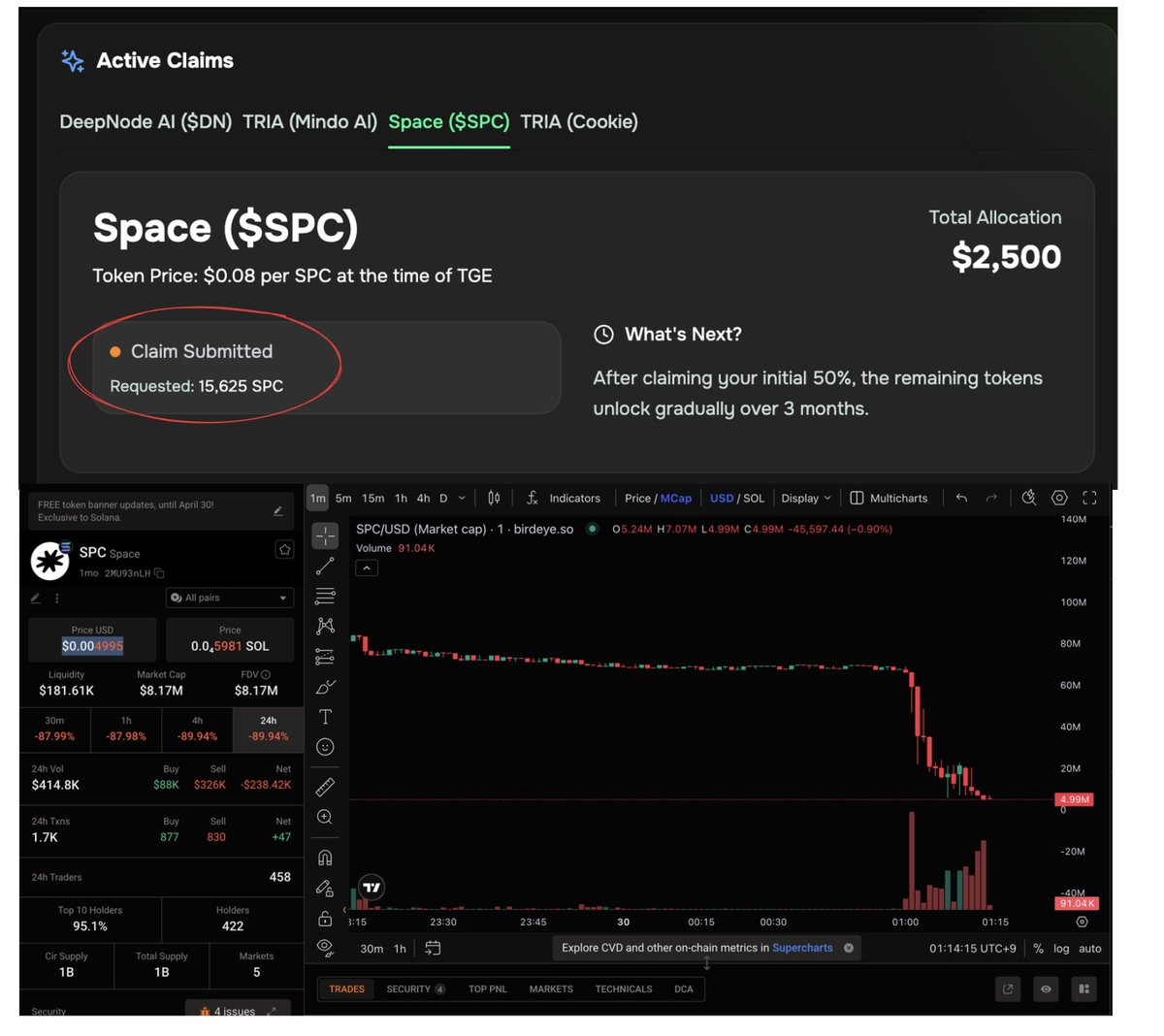Copy the 2MU93nLH token address
Screen dimensions: 1164x1036
tap(159, 573)
